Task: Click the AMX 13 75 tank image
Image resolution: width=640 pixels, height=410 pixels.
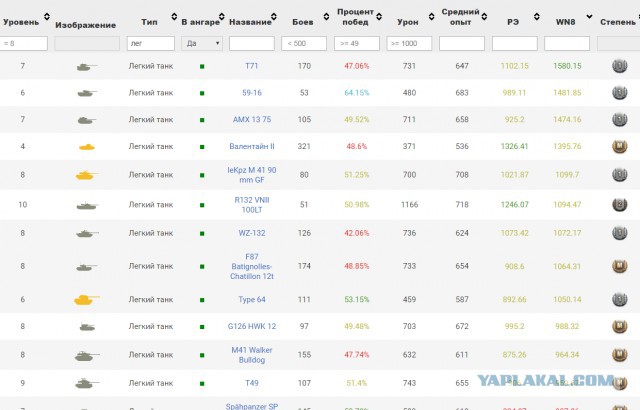Action: pos(87,120)
